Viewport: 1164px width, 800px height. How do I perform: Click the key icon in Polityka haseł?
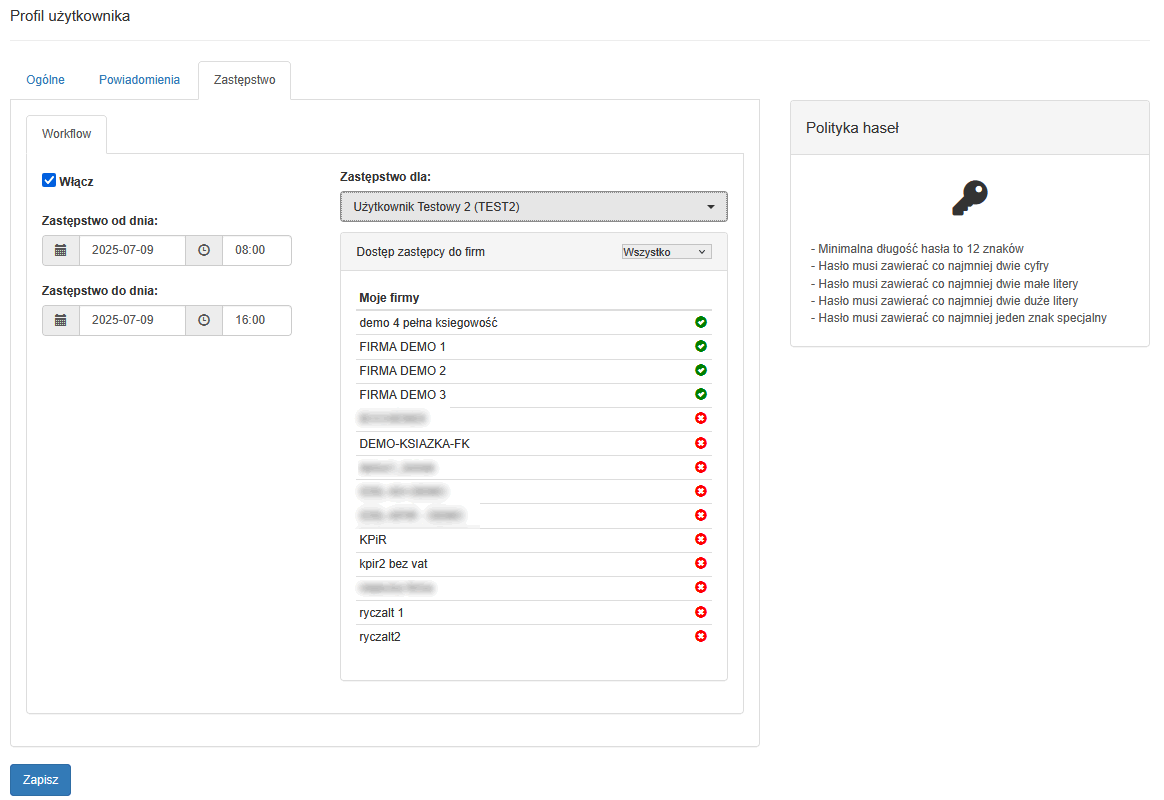[969, 199]
